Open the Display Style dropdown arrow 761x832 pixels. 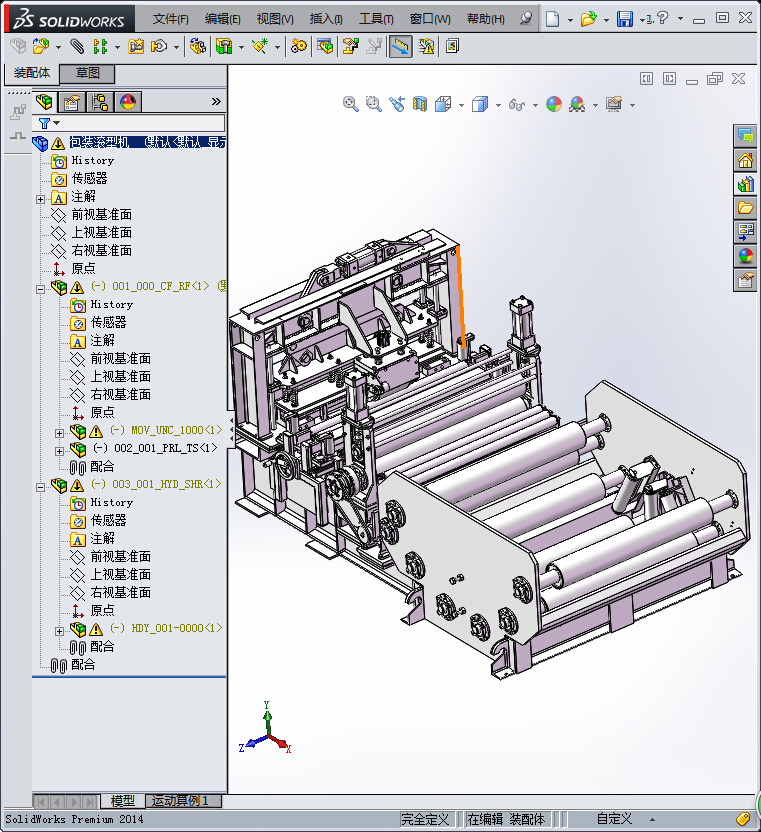498,105
